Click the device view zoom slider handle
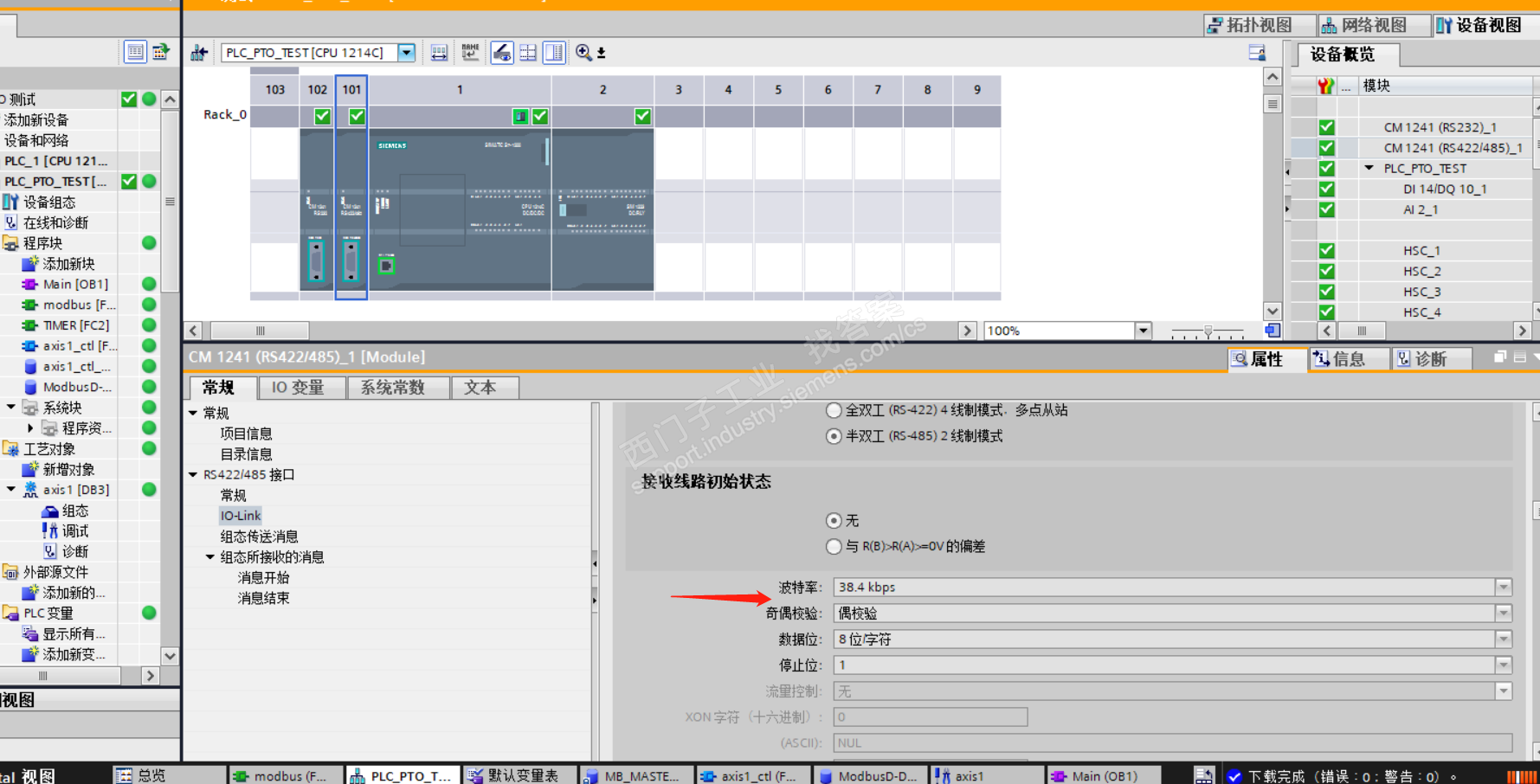This screenshot has width=1540, height=784. pos(1208,331)
